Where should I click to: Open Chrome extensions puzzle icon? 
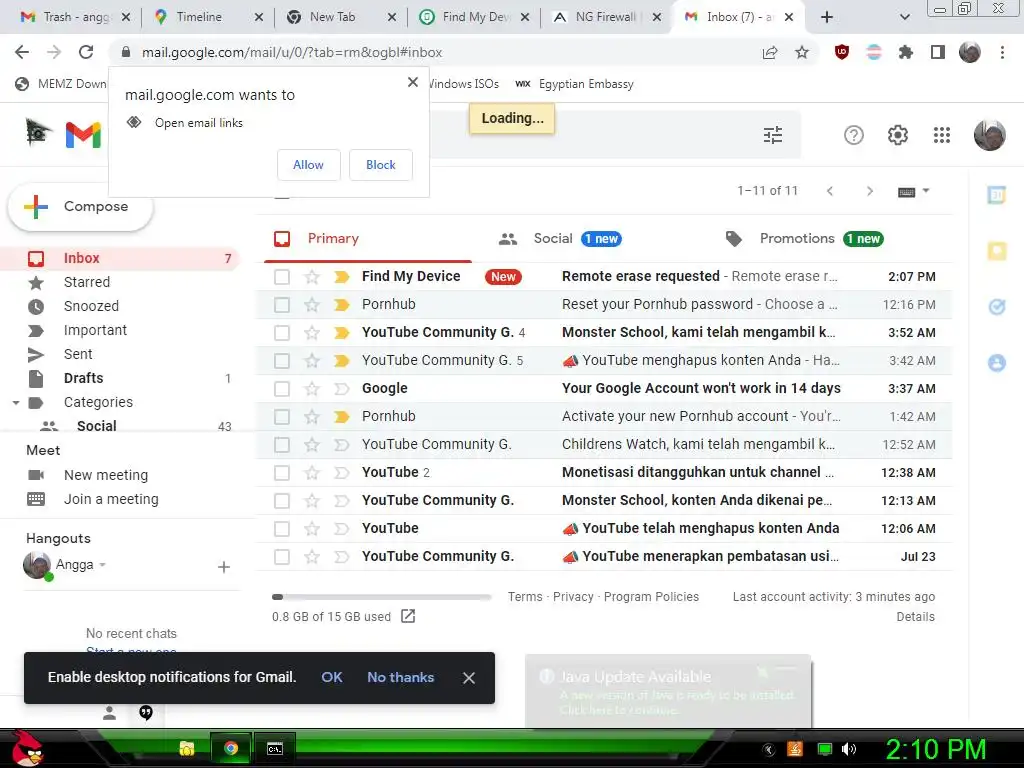point(906,52)
